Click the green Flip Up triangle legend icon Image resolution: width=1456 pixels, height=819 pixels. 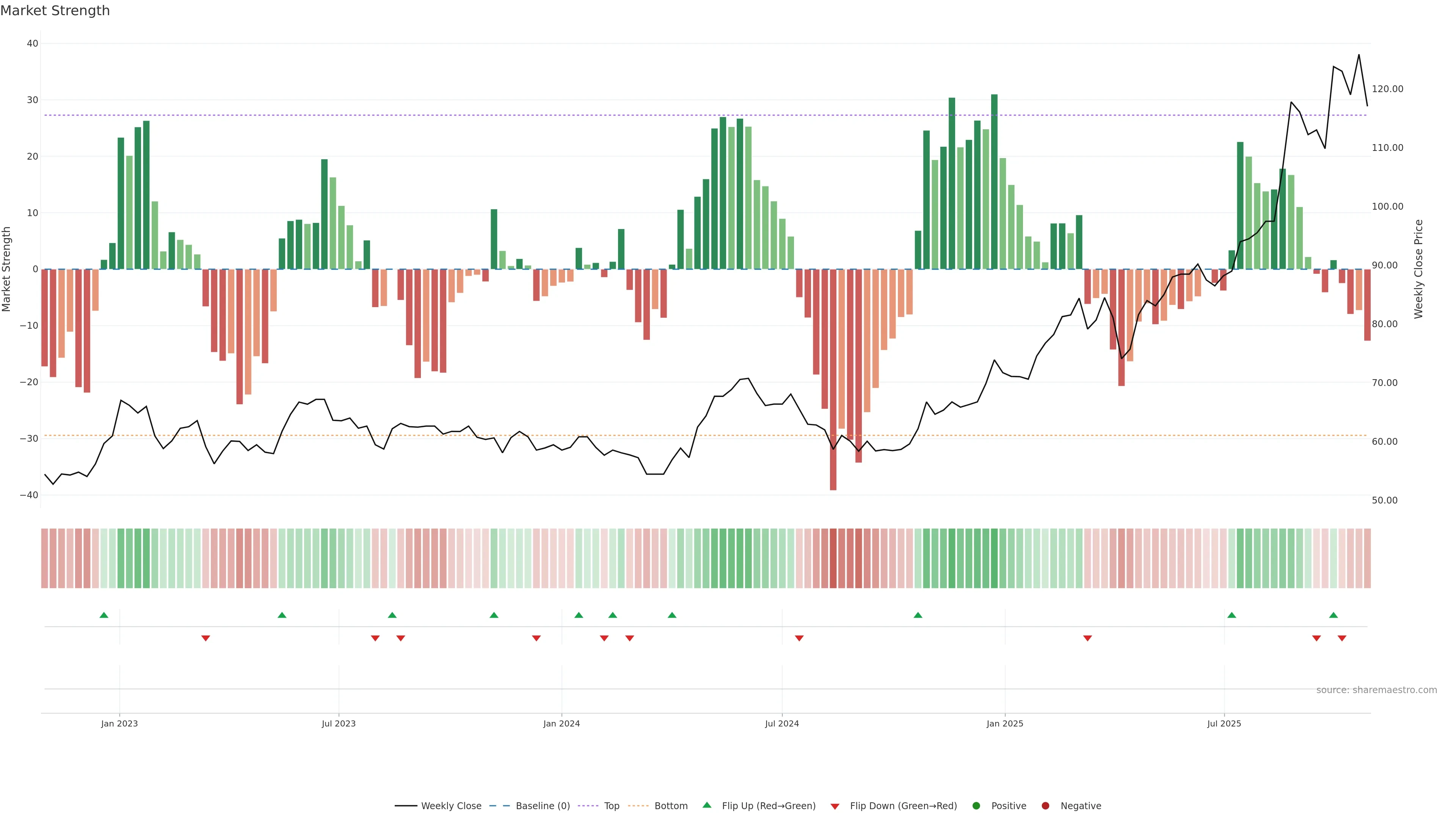706,805
